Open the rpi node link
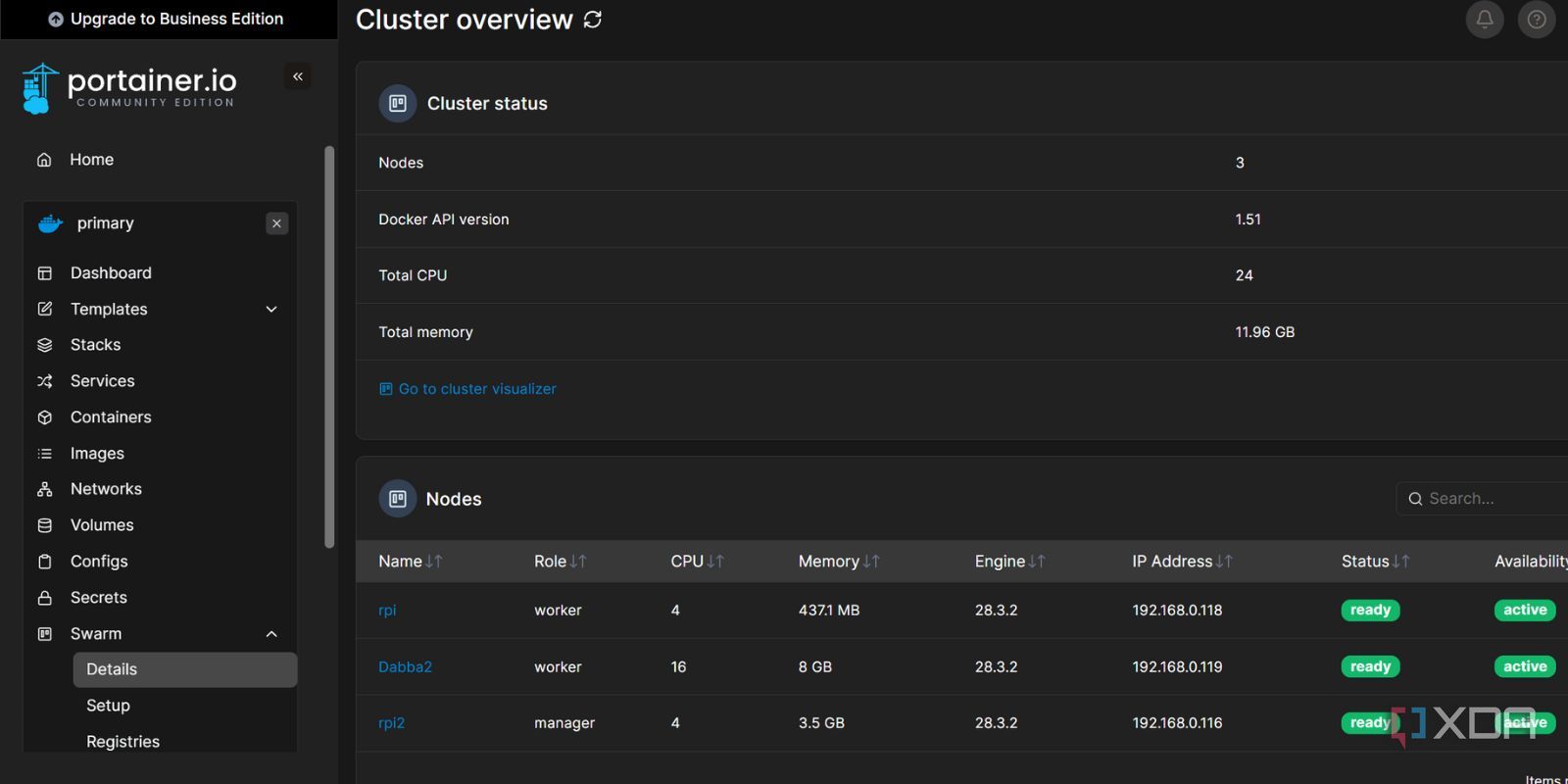The height and width of the screenshot is (784, 1568). coord(387,611)
